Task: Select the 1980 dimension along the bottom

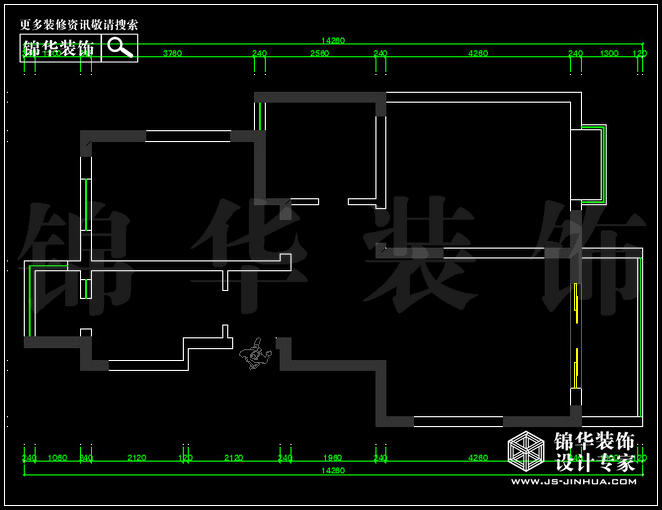Action: point(333,458)
